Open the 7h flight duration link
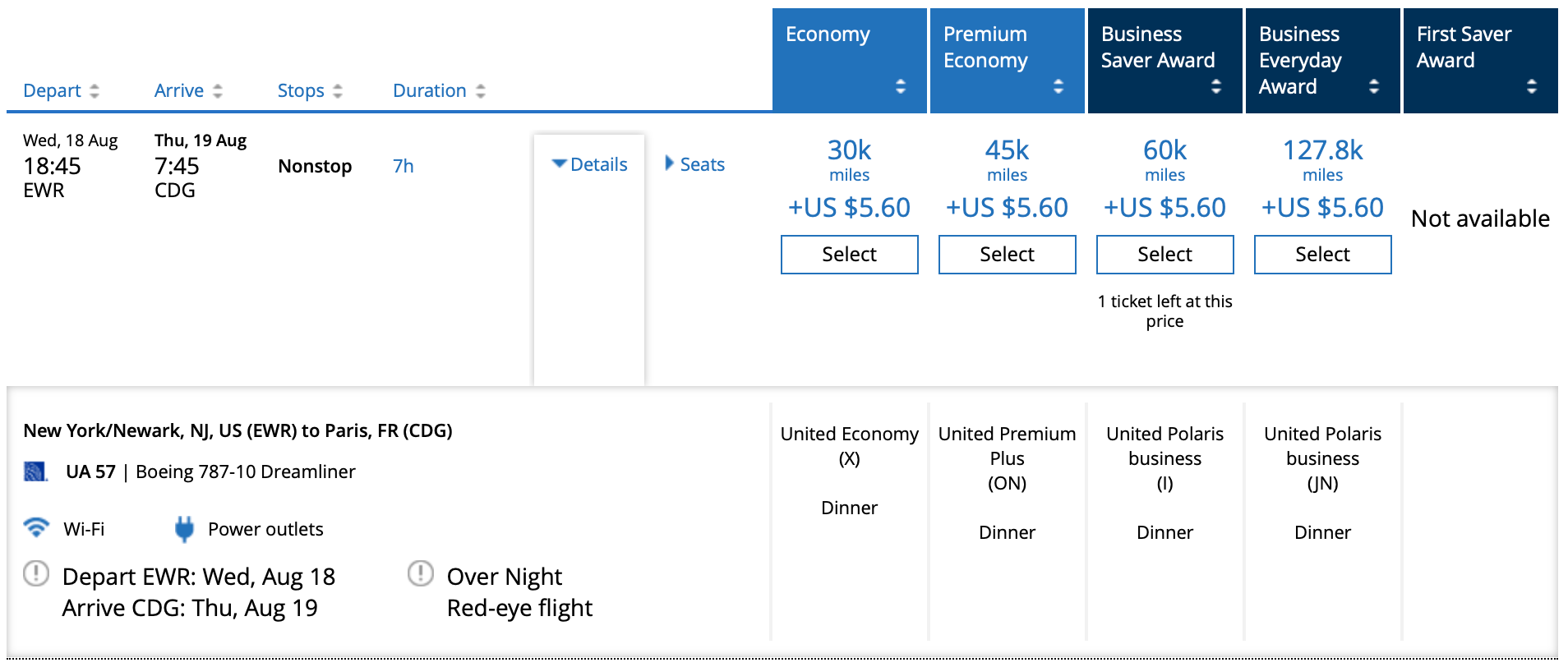The image size is (1568, 667). pyautogui.click(x=404, y=166)
